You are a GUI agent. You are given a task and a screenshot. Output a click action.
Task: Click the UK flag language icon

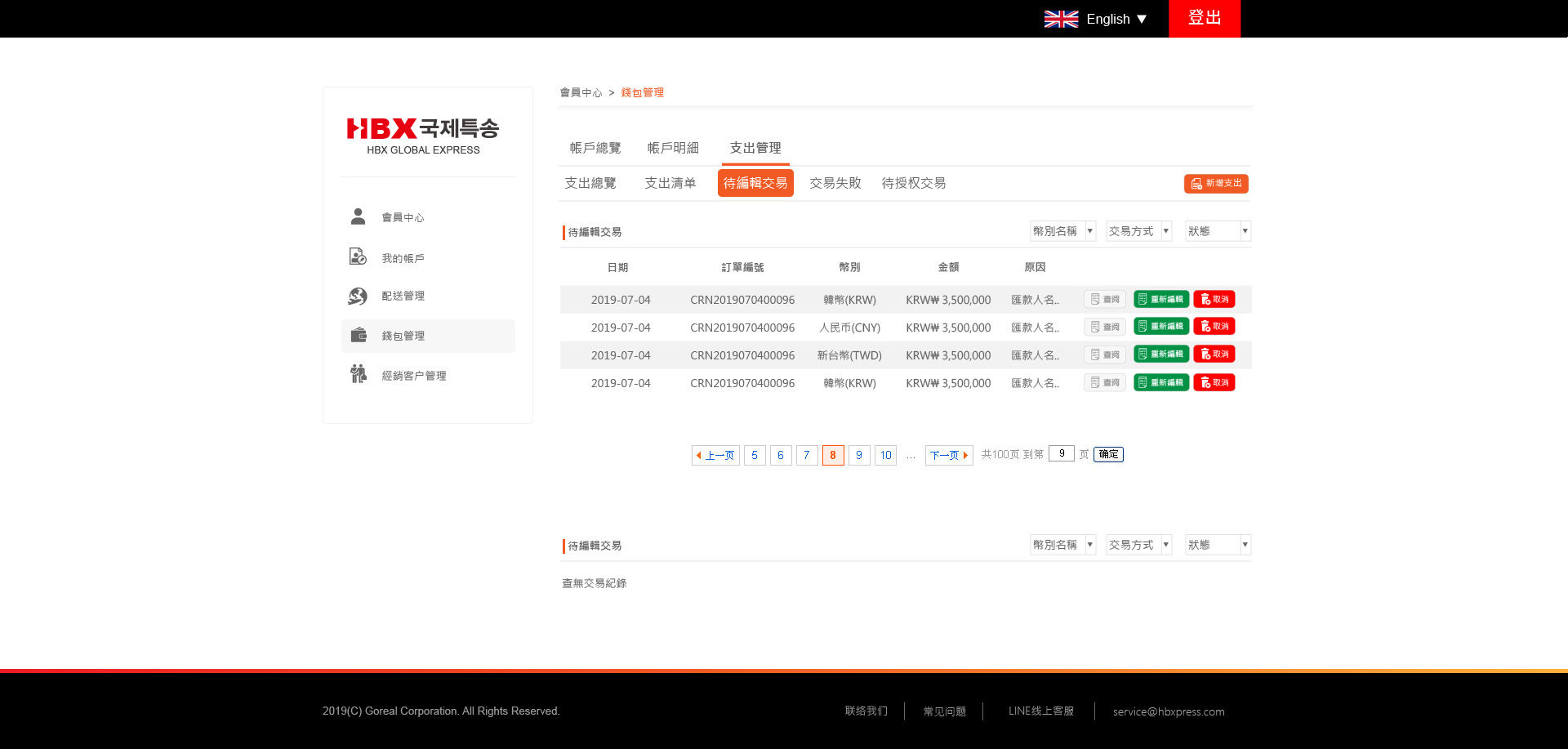point(1061,19)
